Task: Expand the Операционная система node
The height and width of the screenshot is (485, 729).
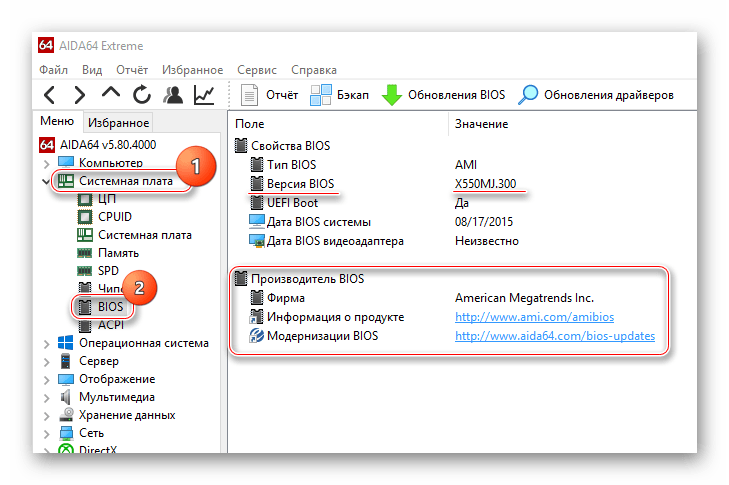Action: tap(46, 344)
